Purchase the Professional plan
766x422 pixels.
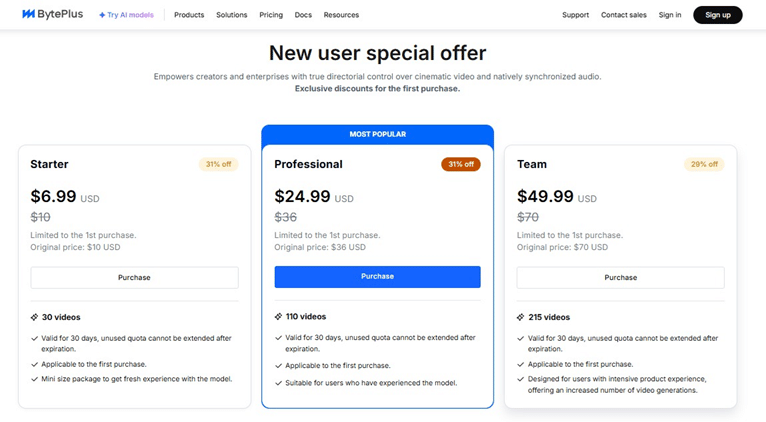tap(377, 276)
